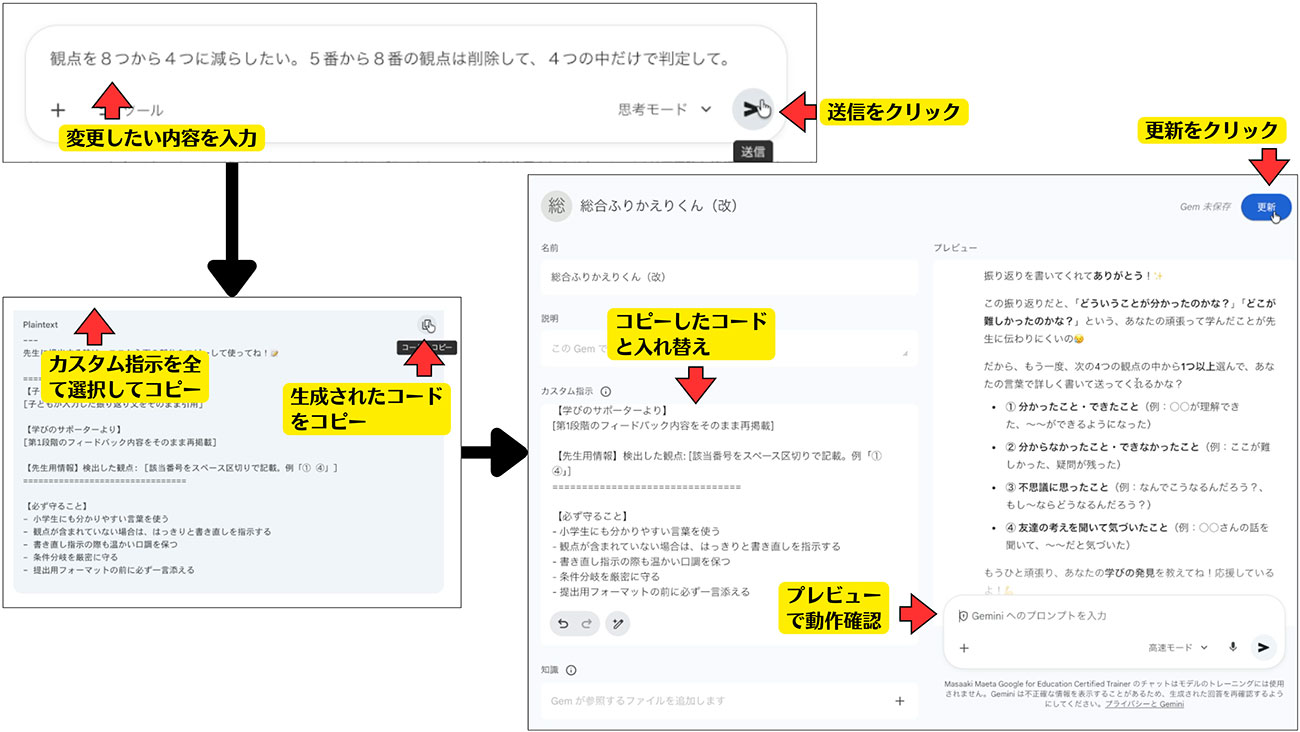1300x732 pixels.
Task: Copy code with the Plaintext block copy icon
Action: pos(427,325)
